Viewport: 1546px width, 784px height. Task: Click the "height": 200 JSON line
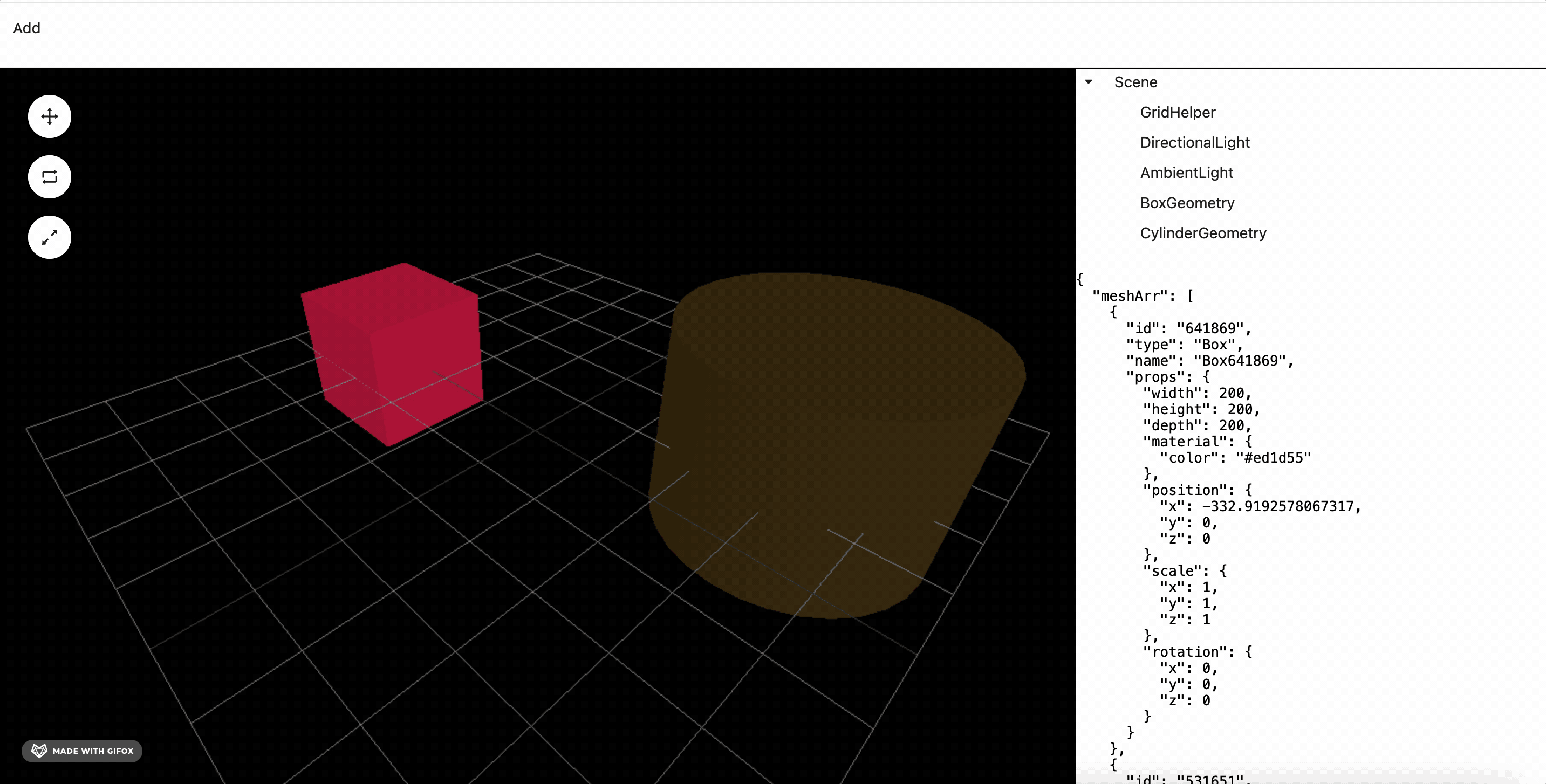pos(1201,409)
